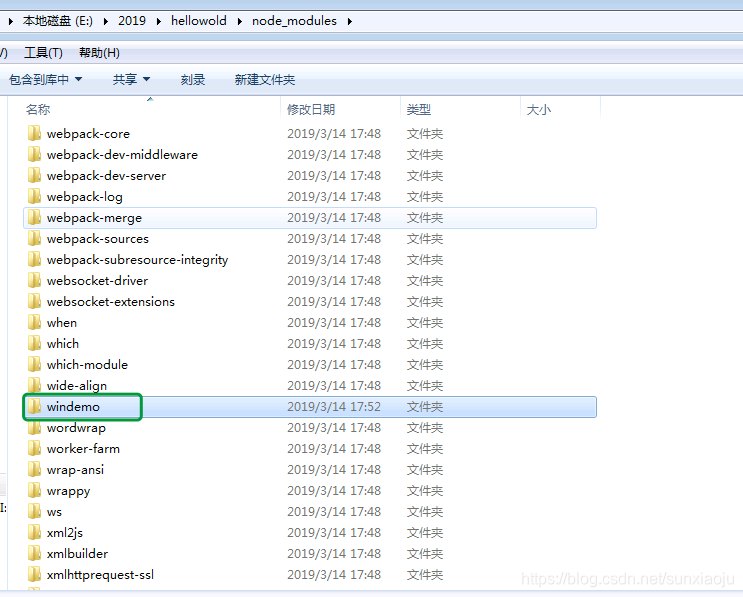Click the wide-align folder icon
The height and width of the screenshot is (597, 743).
34,386
